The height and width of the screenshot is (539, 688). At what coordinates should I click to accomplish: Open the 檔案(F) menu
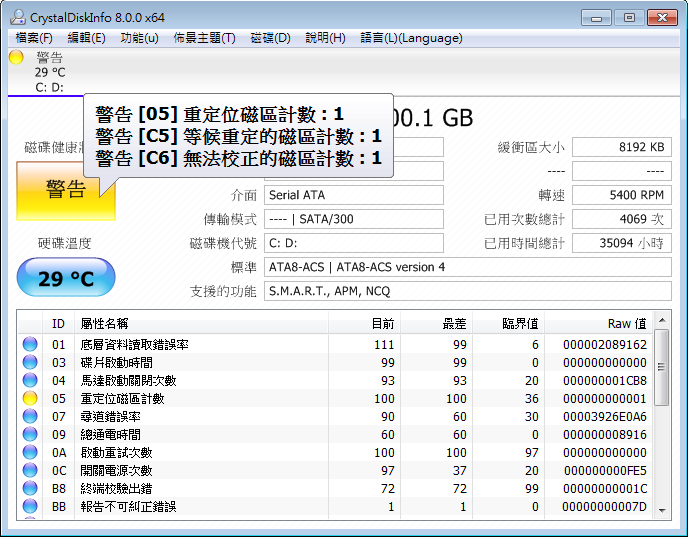pyautogui.click(x=34, y=38)
